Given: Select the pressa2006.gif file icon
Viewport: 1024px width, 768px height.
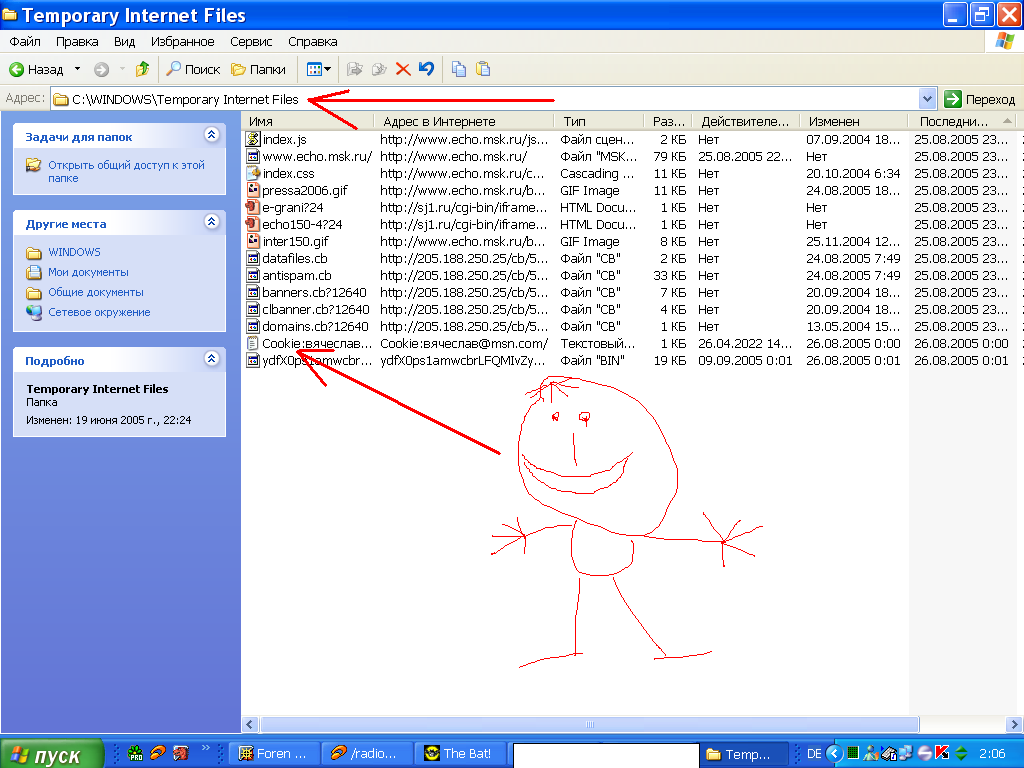Looking at the screenshot, I should 253,190.
